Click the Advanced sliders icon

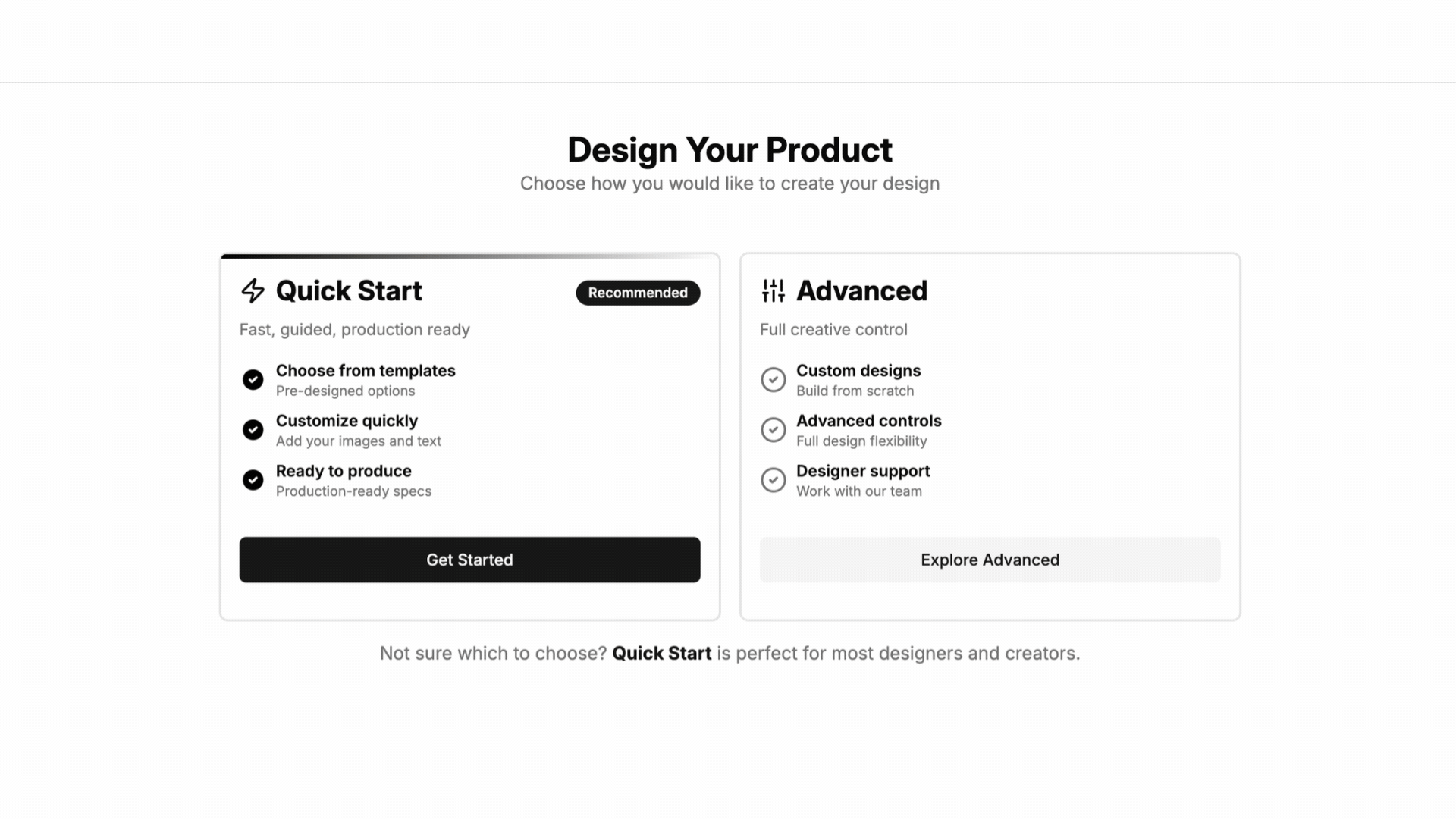pyautogui.click(x=773, y=290)
